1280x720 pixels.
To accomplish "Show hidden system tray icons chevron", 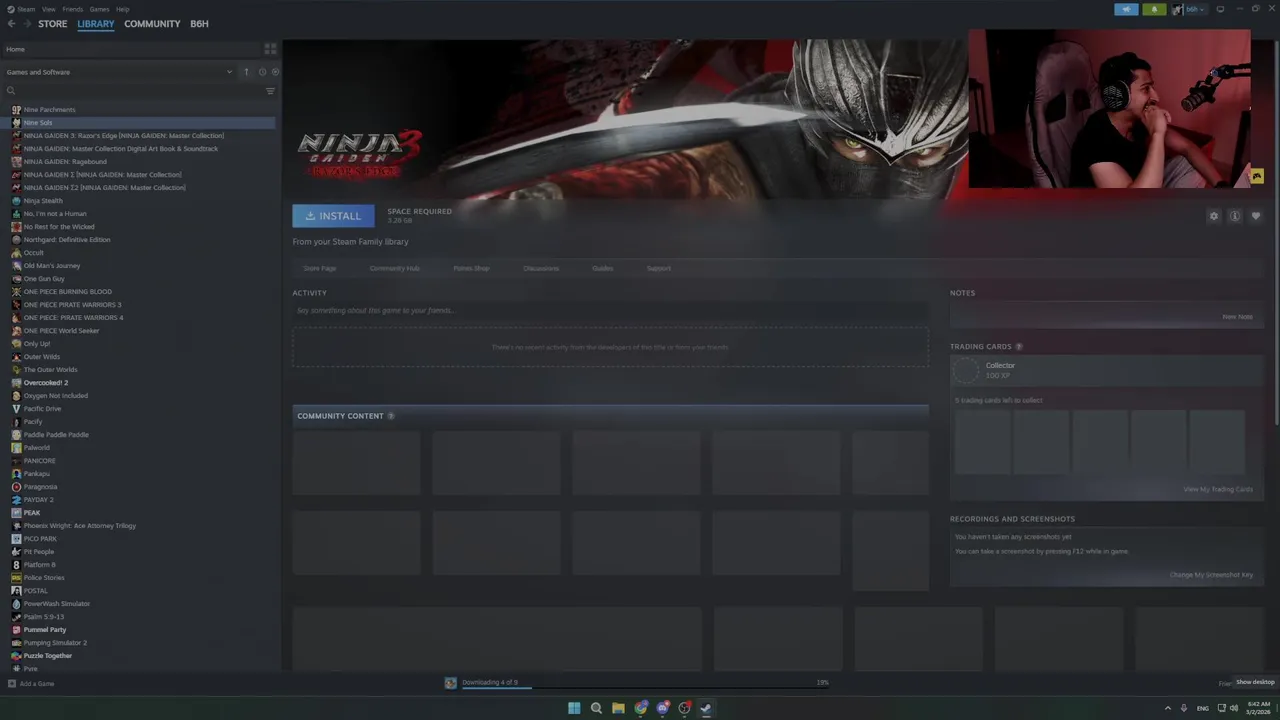I will click(x=1168, y=708).
